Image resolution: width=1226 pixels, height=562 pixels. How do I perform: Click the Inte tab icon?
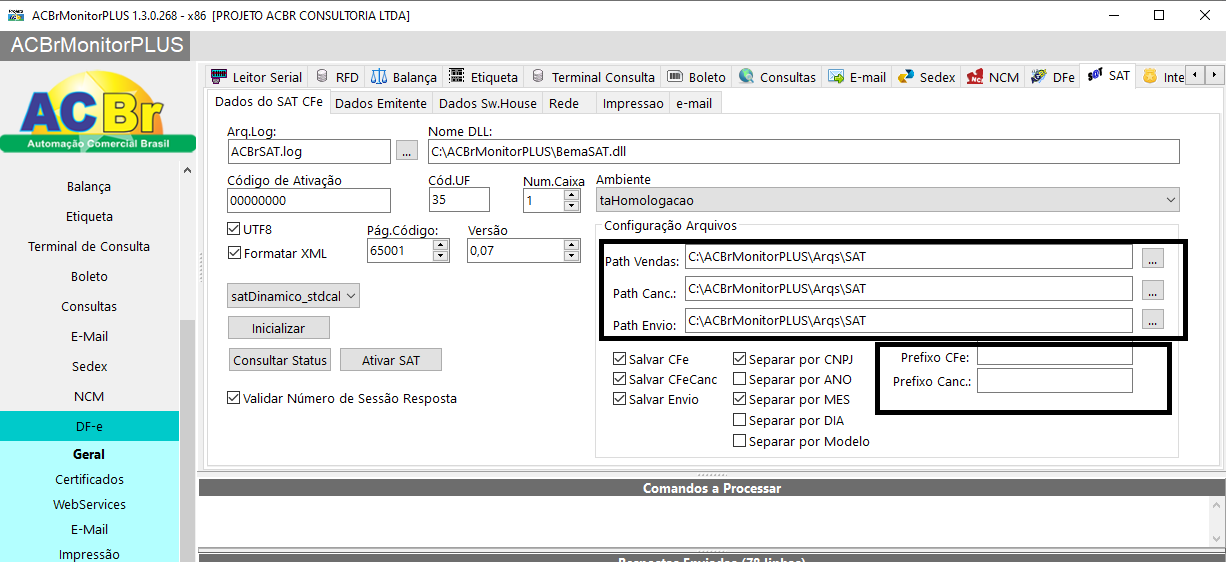[x=1150, y=76]
